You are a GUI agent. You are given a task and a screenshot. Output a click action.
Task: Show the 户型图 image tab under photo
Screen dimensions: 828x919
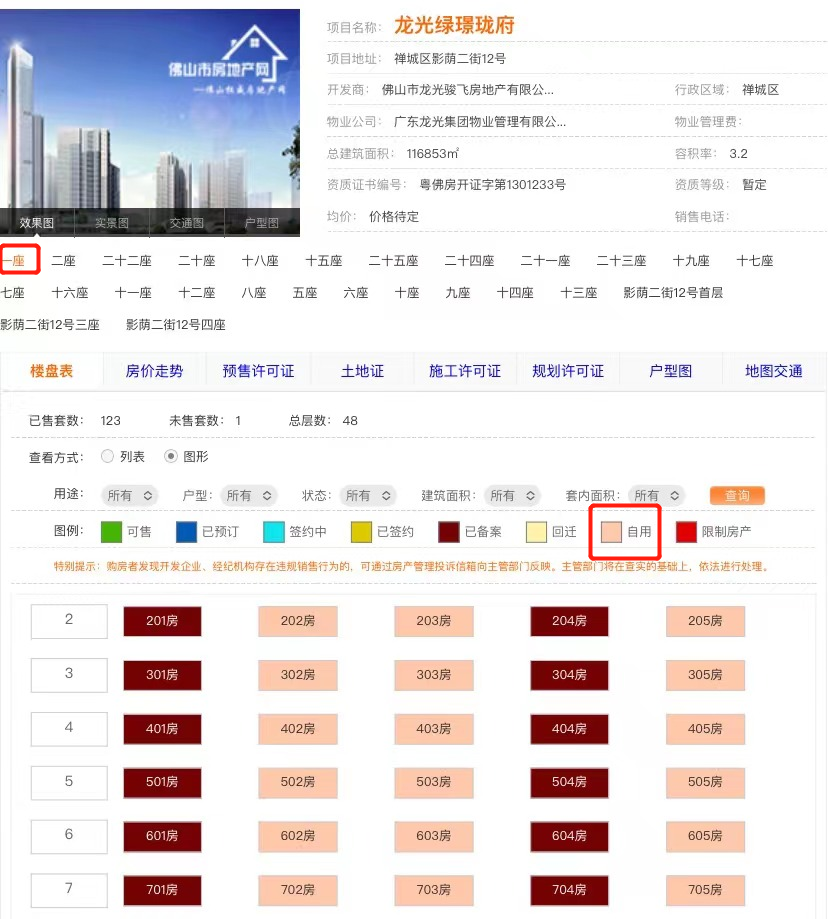tap(262, 223)
